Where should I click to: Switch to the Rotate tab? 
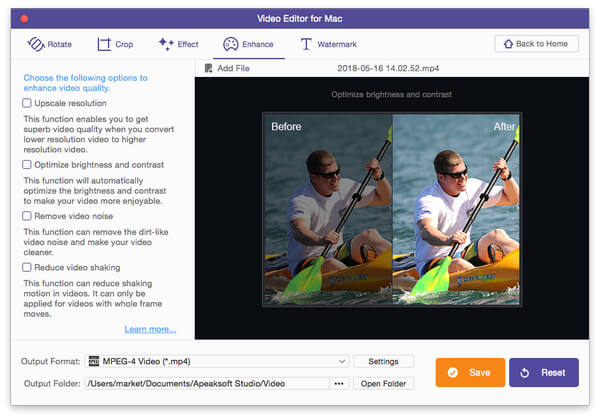coord(49,44)
